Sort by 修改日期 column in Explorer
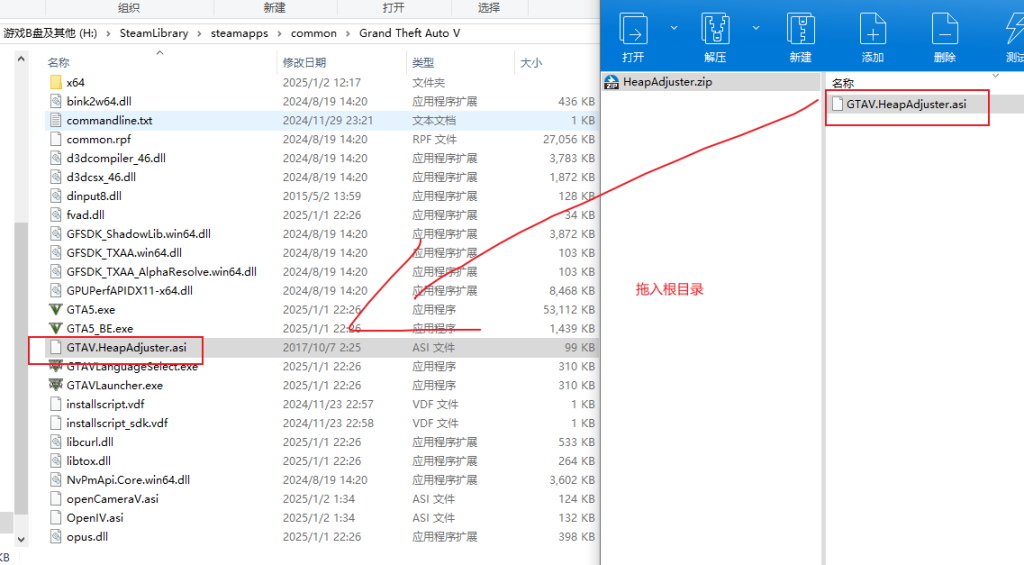This screenshot has height=565, width=1024. click(x=304, y=63)
